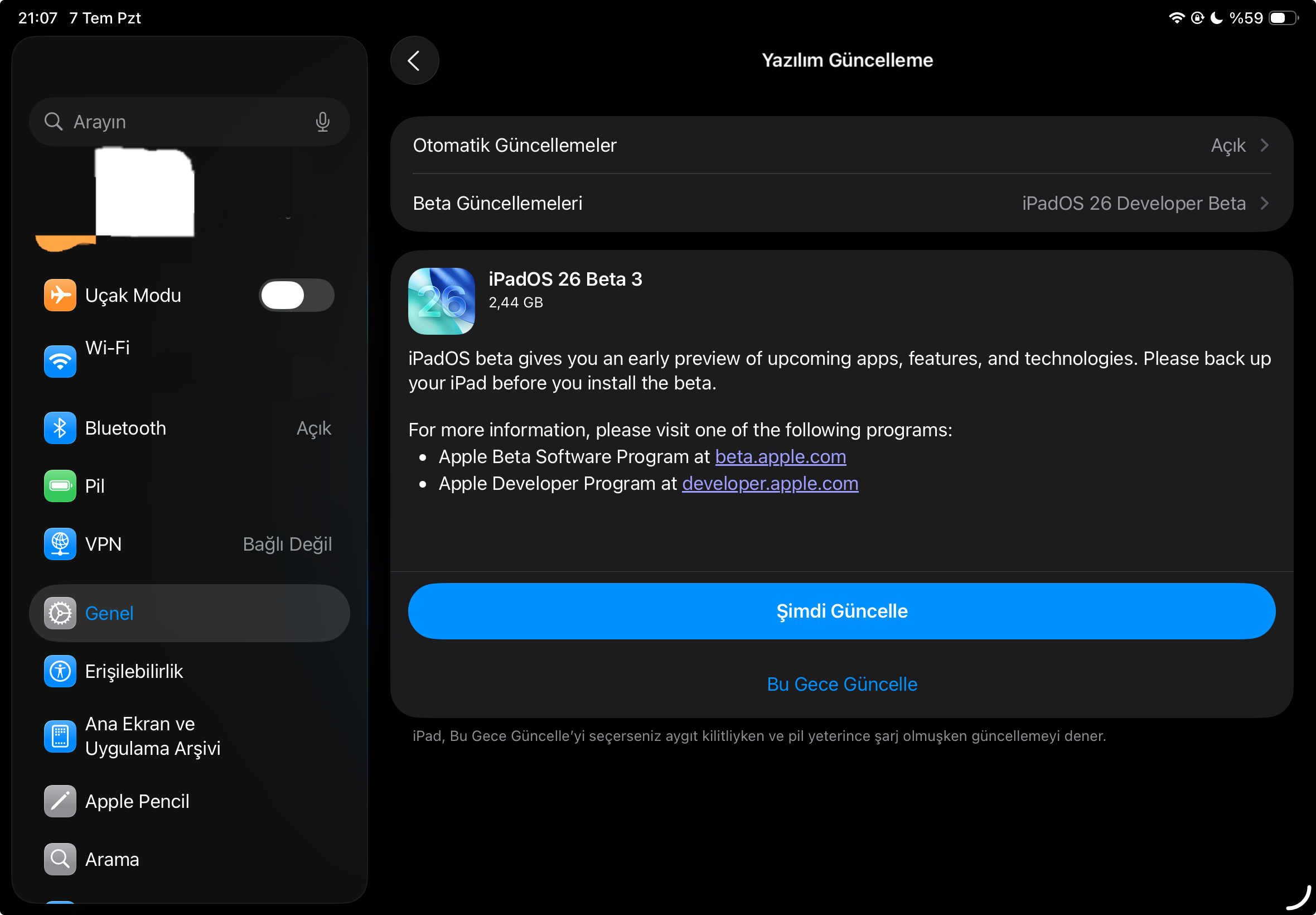Open the beta.apple.com link
The width and height of the screenshot is (1316, 915).
pyautogui.click(x=780, y=456)
